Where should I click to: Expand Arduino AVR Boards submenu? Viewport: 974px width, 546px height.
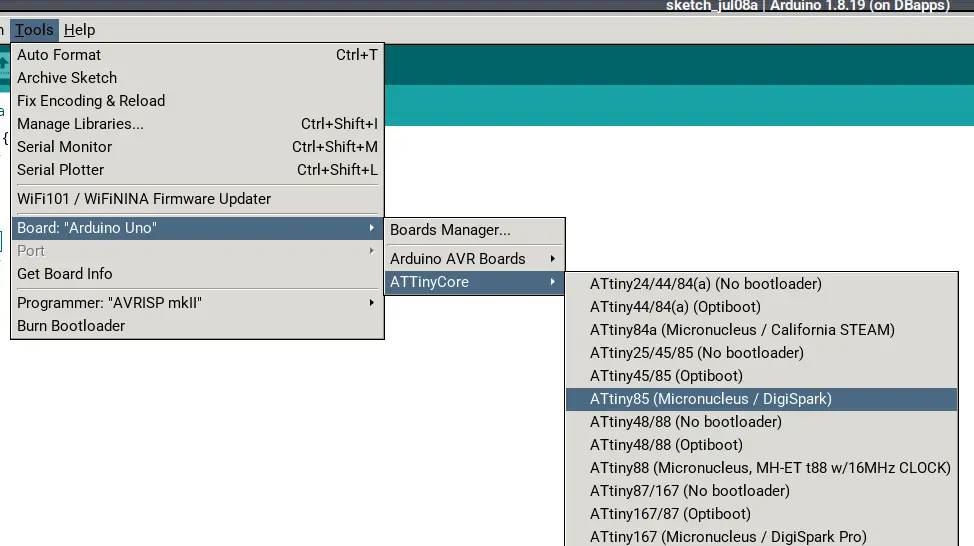point(475,259)
